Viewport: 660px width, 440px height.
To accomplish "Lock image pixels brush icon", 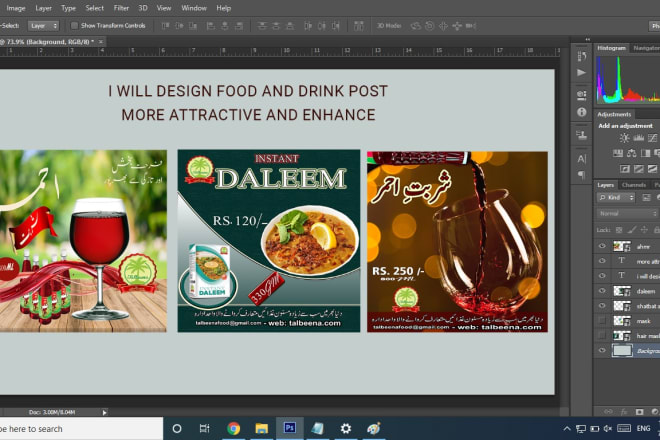I will tap(632, 230).
